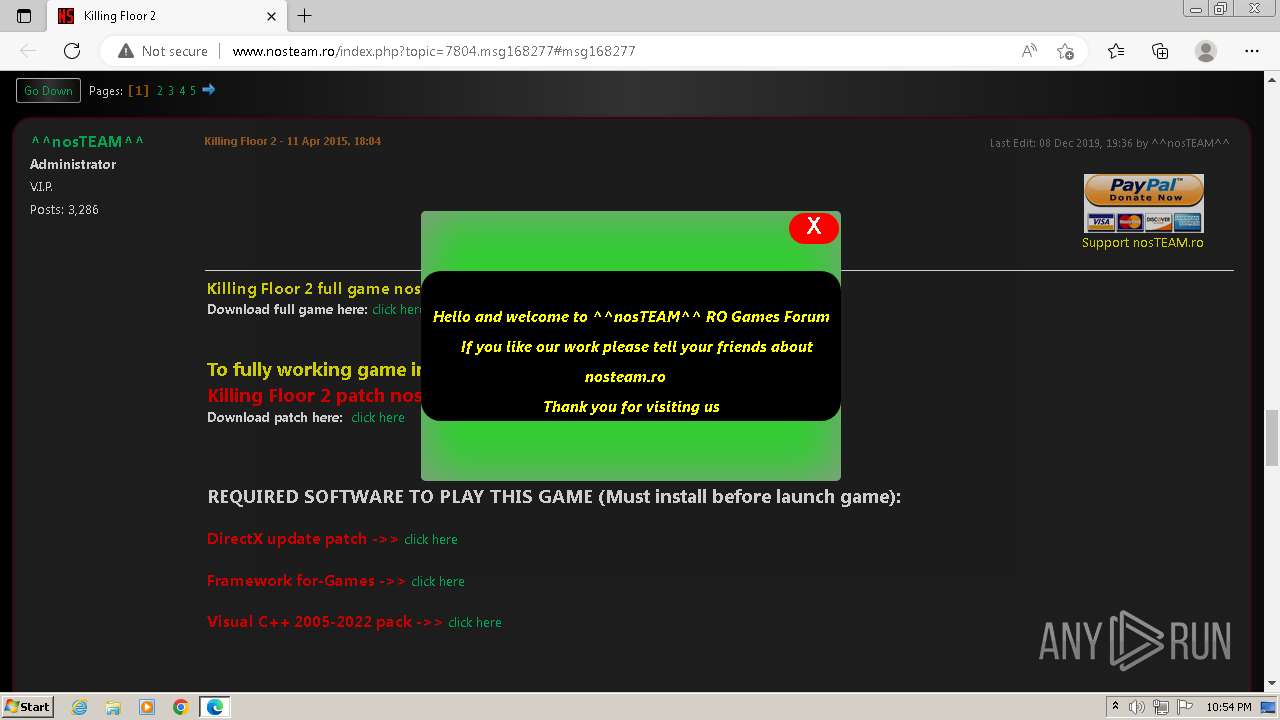This screenshot has height=720, width=1280.
Task: Refresh the current page
Action: (72, 51)
